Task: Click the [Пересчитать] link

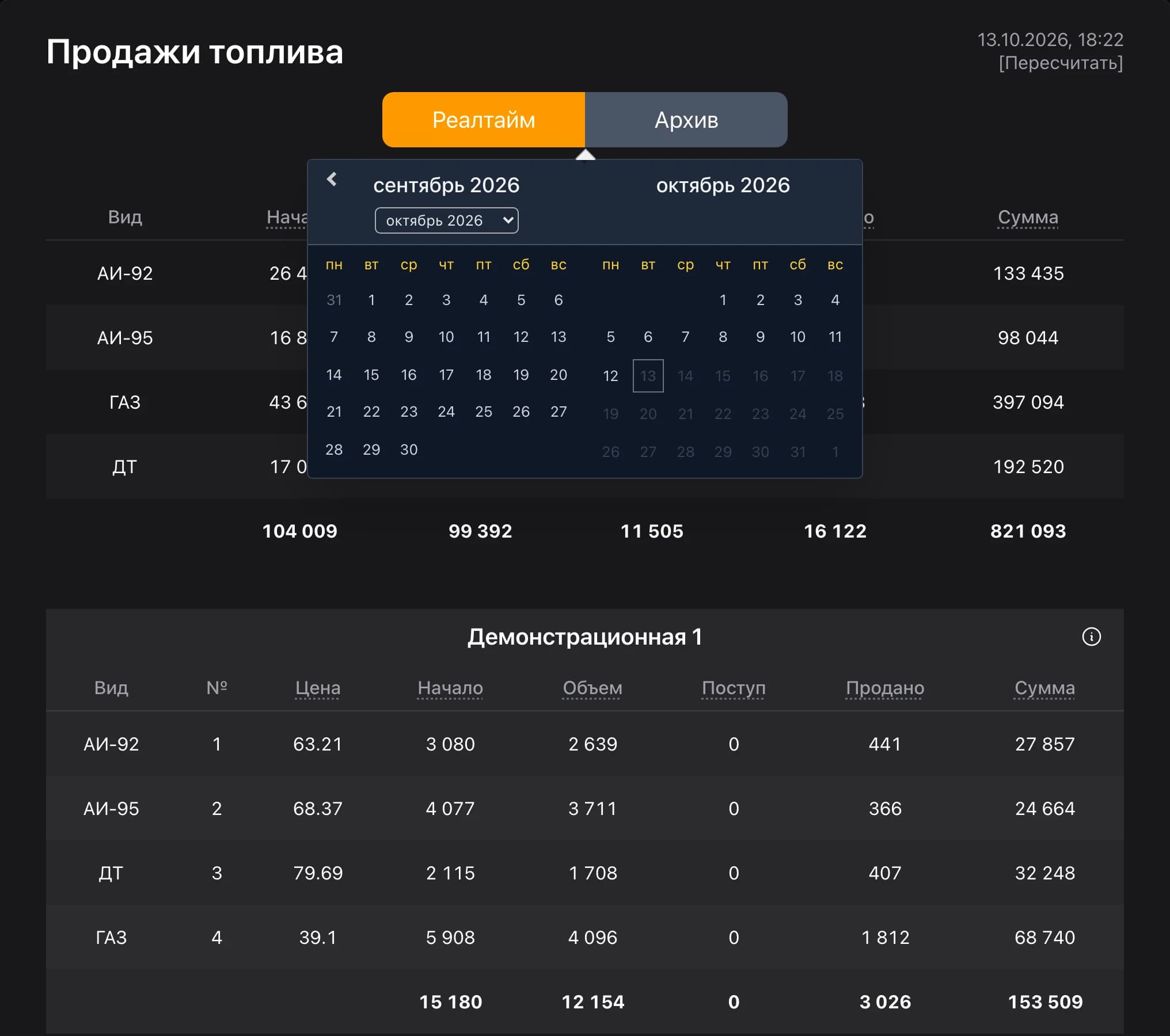Action: [x=1061, y=63]
